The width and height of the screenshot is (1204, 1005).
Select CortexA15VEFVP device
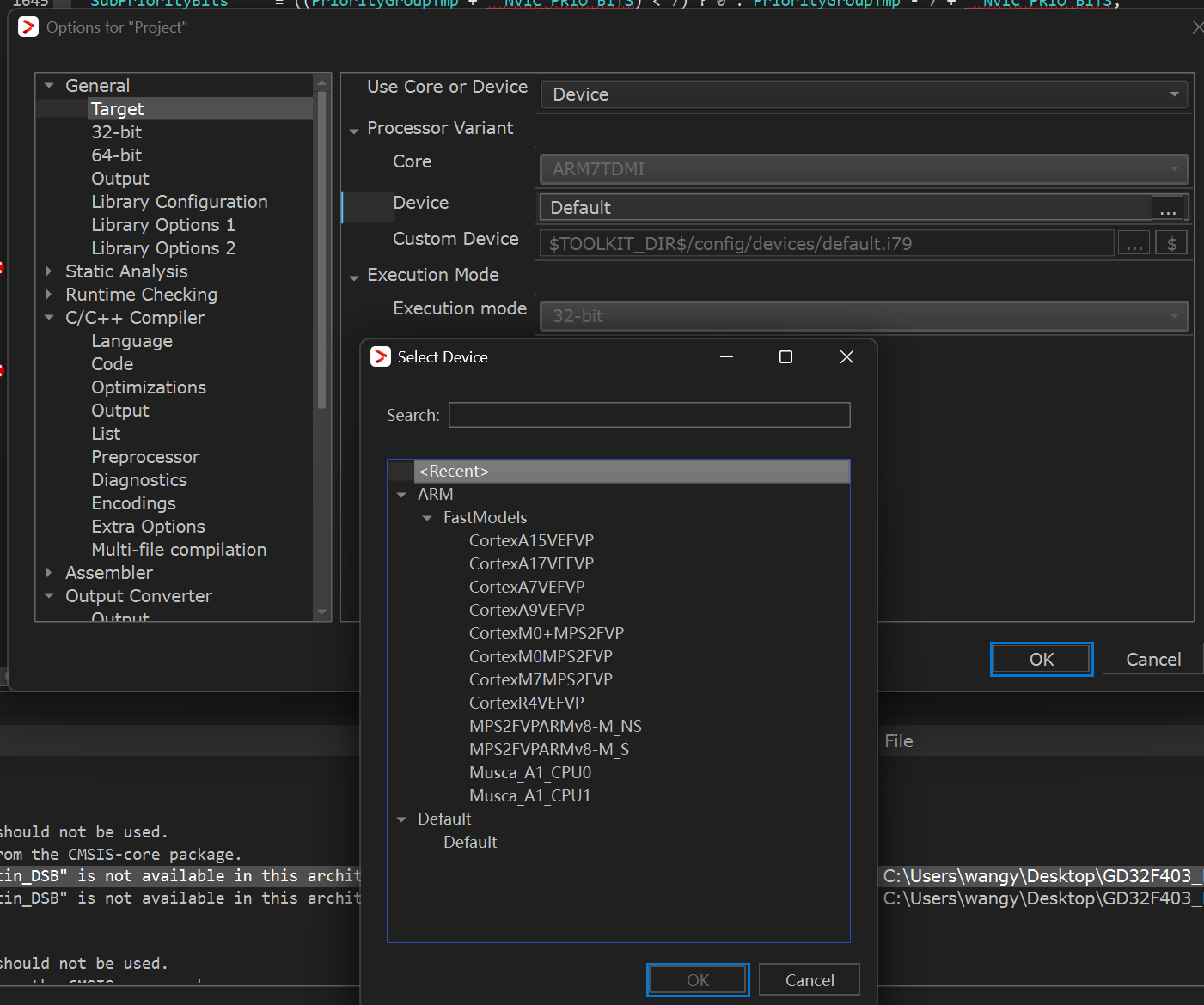click(x=531, y=541)
